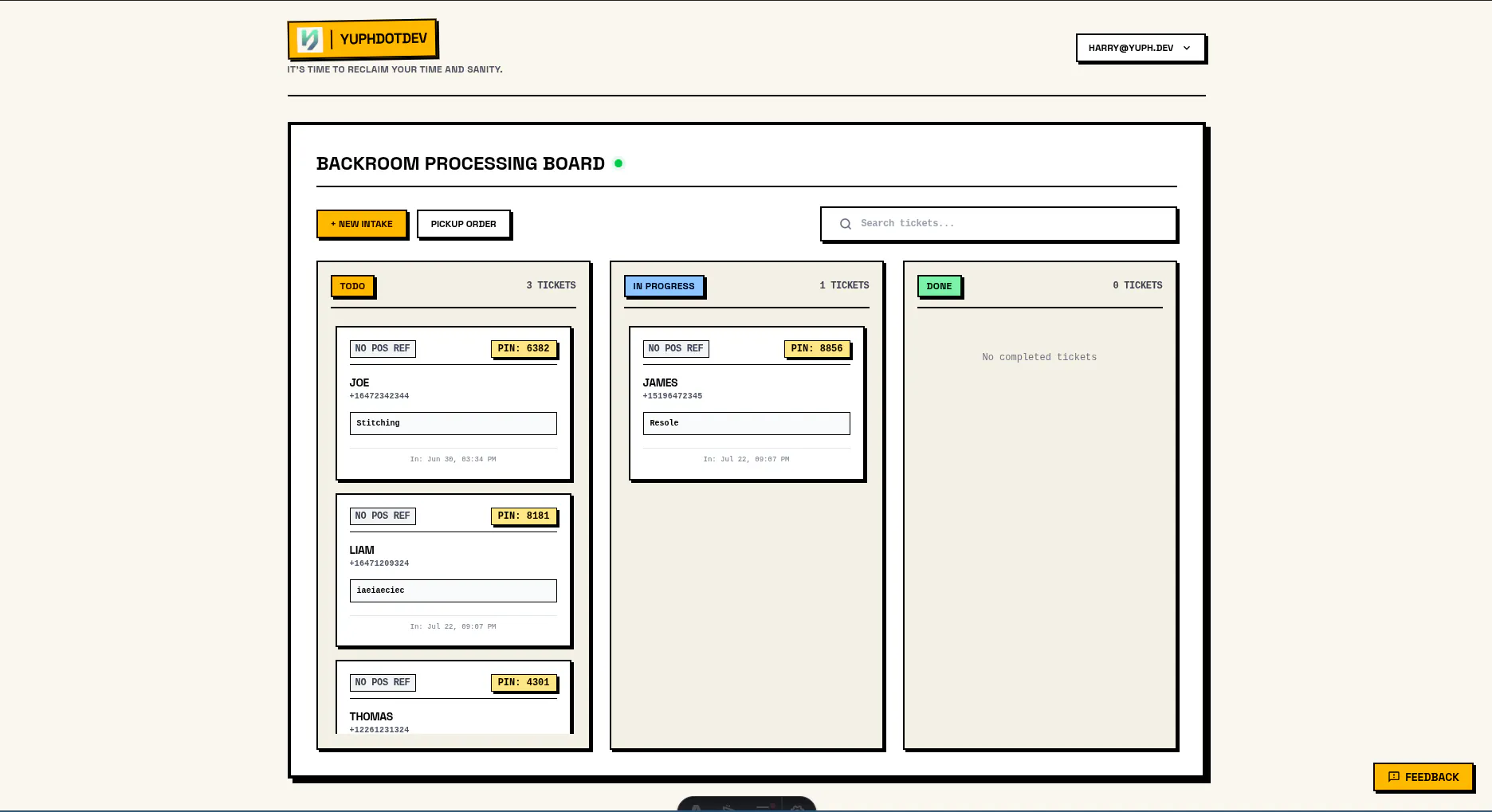Click the PIN: 4301 badge
Image resolution: width=1492 pixels, height=812 pixels.
(x=524, y=682)
